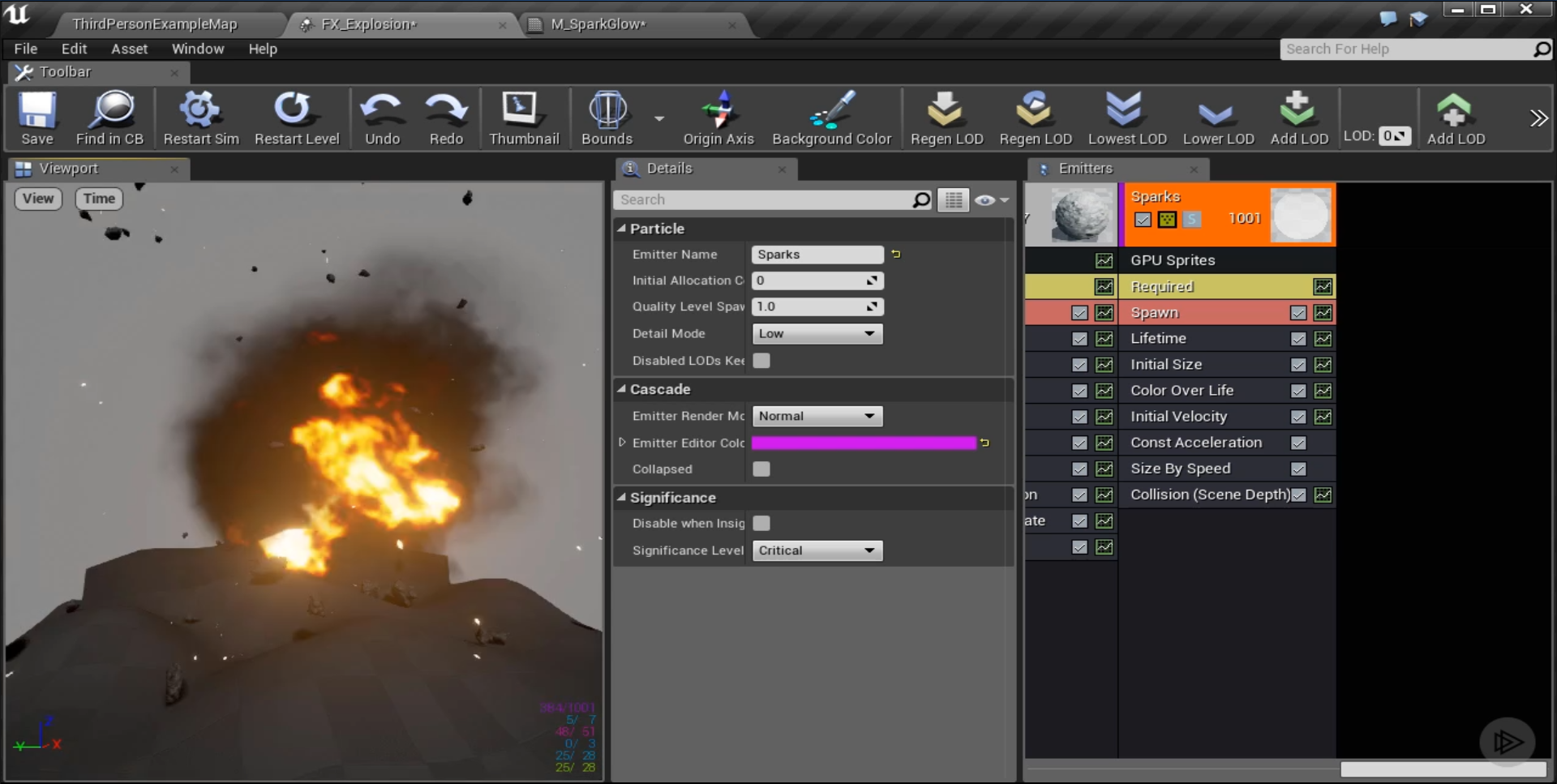Toggle the Bounds icon

607,118
